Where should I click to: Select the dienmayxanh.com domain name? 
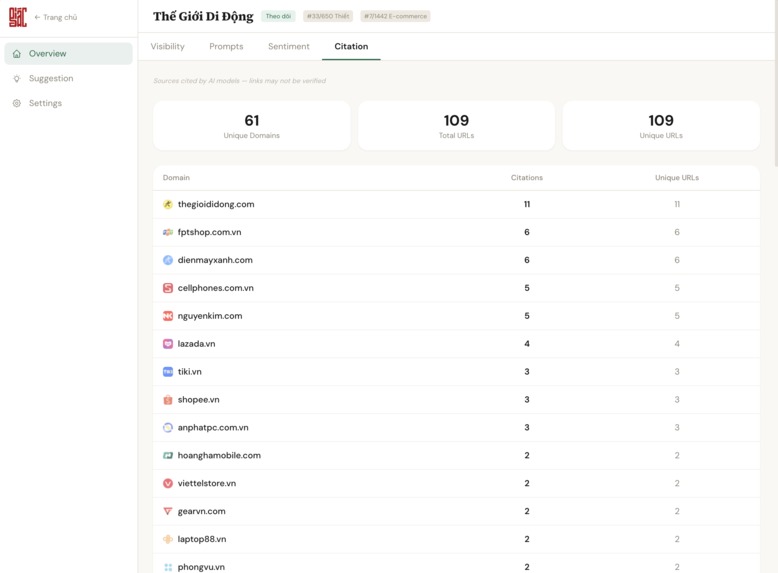[x=215, y=260]
